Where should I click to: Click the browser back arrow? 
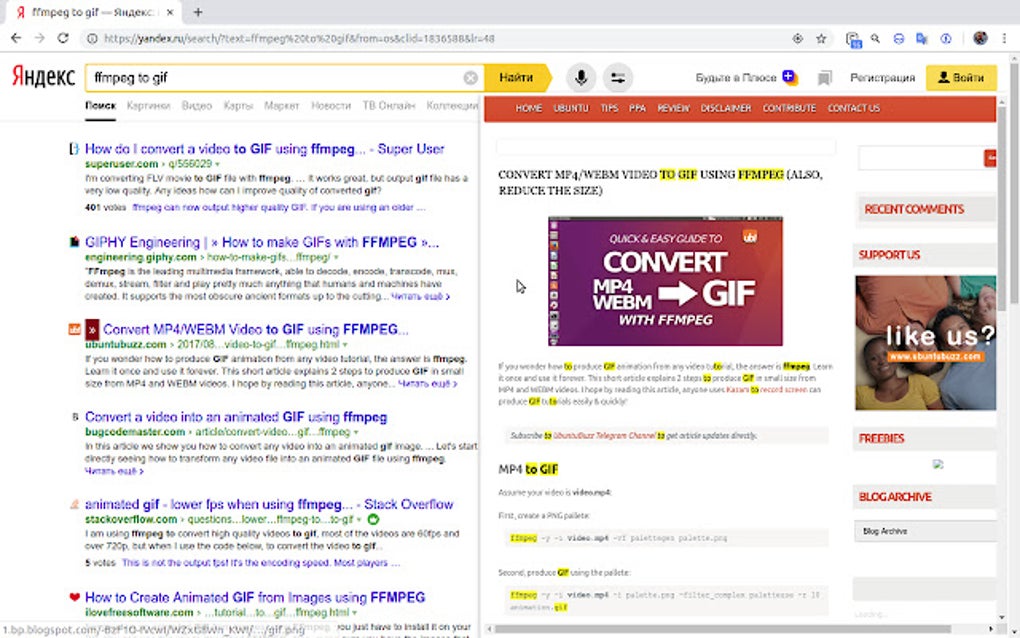pos(16,38)
